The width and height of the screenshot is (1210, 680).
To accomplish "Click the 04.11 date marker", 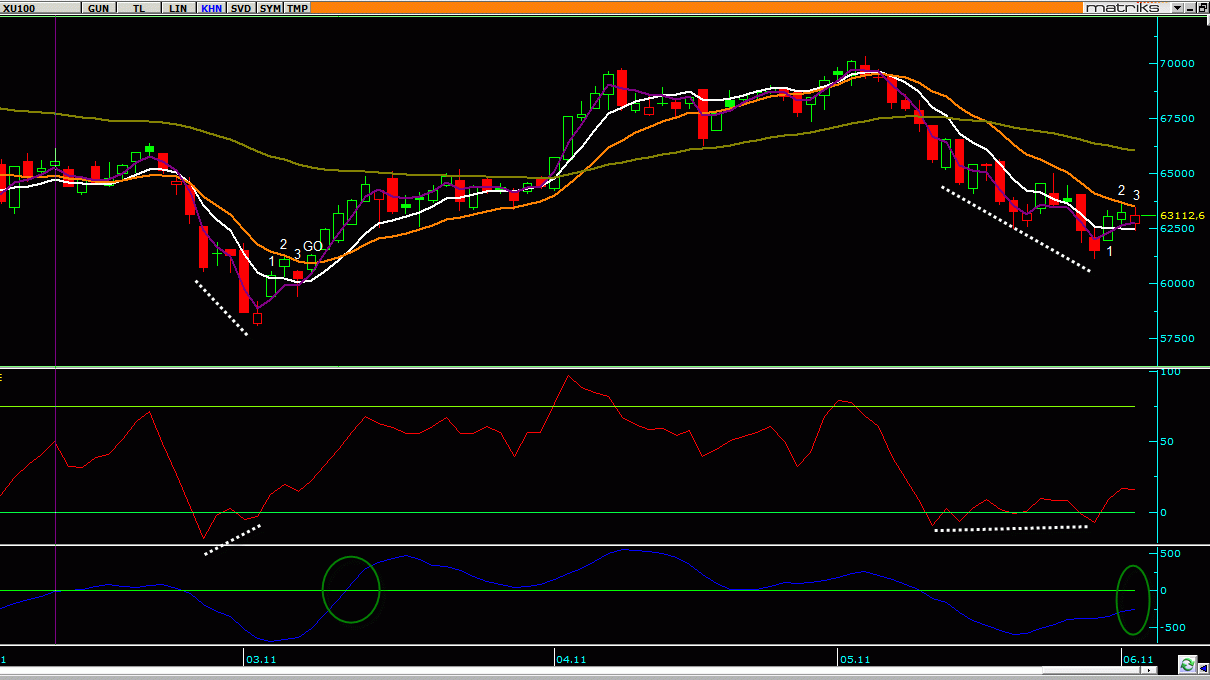I will pyautogui.click(x=571, y=659).
